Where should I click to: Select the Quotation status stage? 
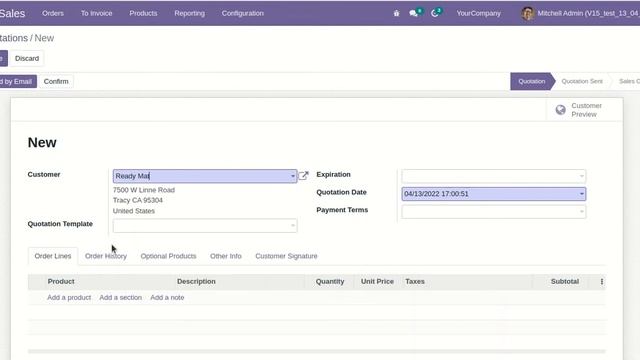click(x=531, y=81)
